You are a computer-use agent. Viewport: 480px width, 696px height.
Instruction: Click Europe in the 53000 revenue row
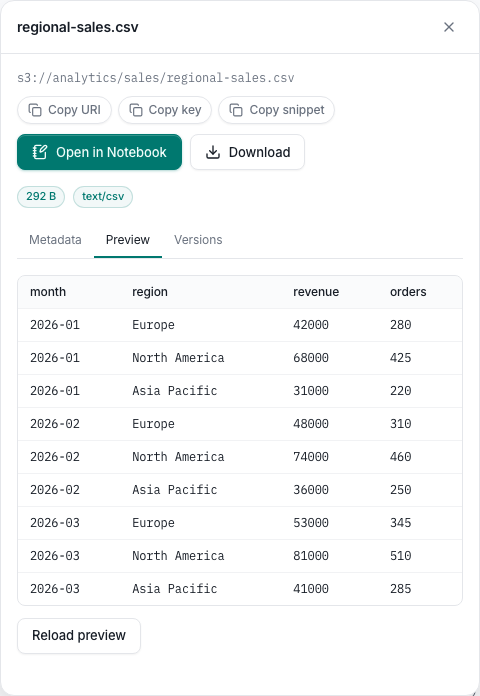(153, 523)
